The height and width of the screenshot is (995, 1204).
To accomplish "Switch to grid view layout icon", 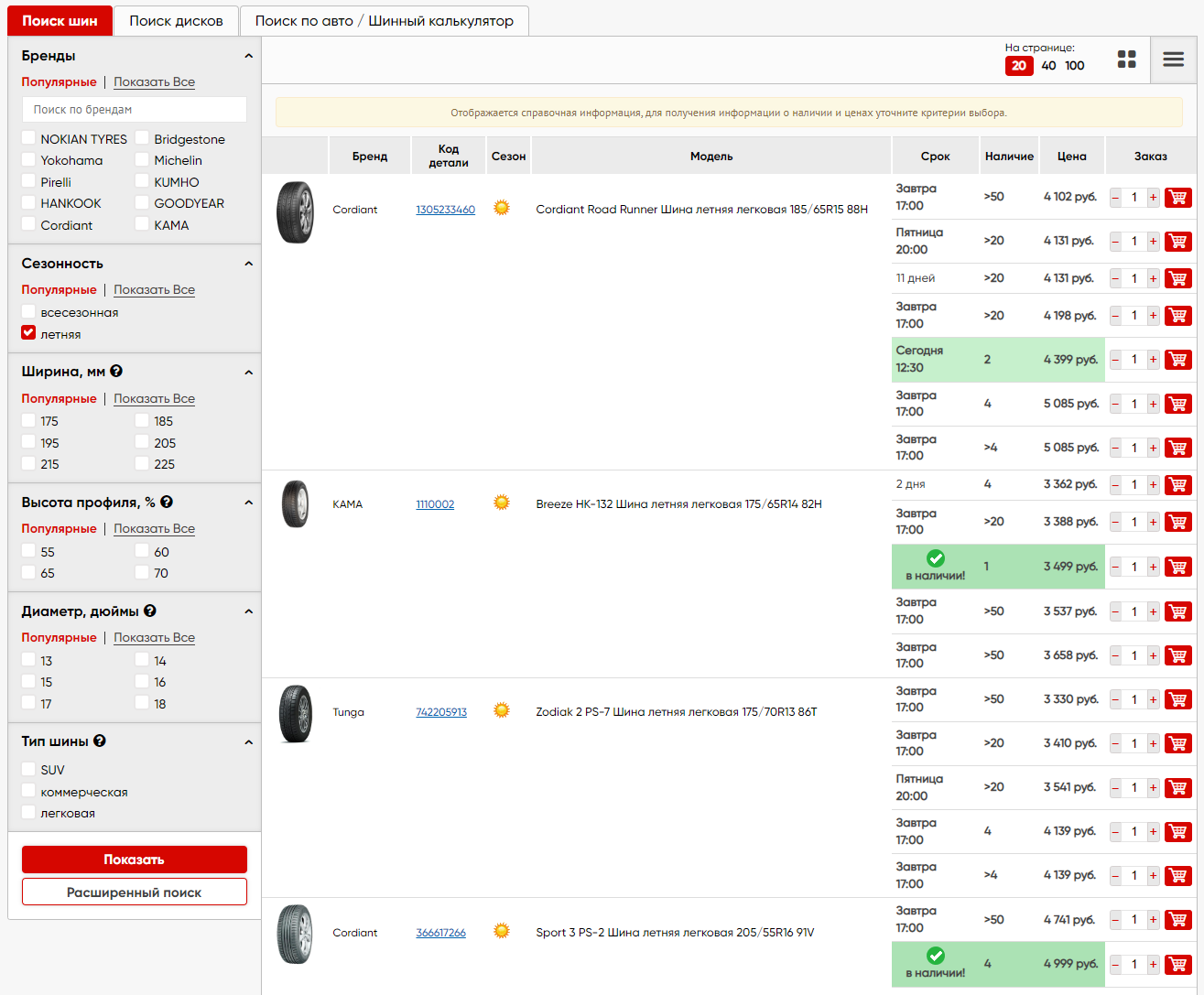I will pyautogui.click(x=1127, y=59).
